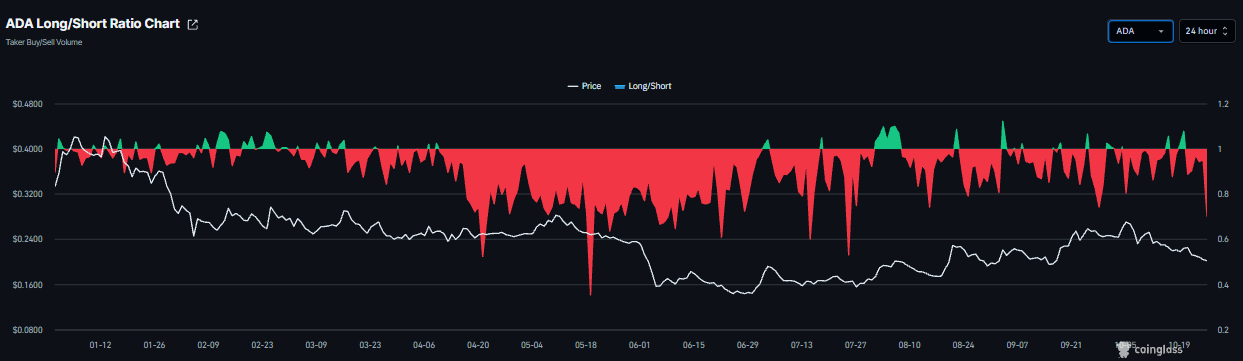Open chart in new window via share icon

(193, 25)
